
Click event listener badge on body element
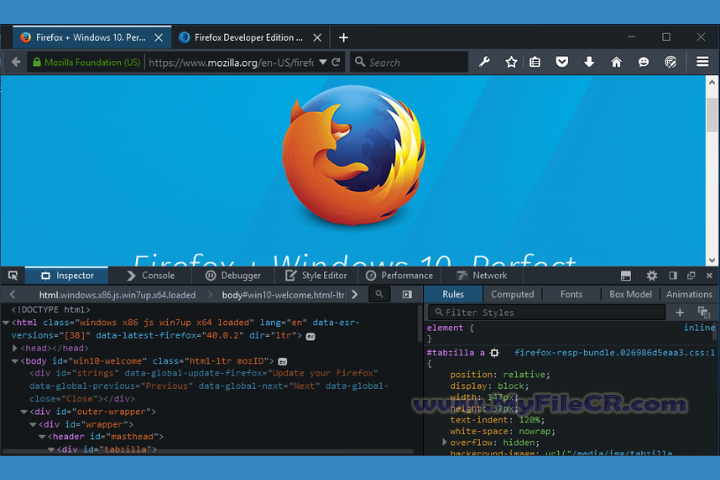click(x=283, y=361)
